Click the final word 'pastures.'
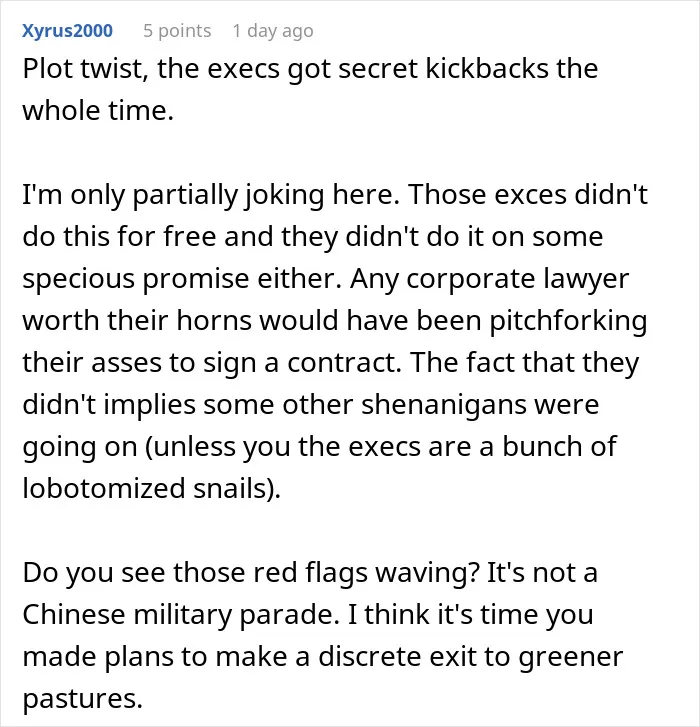 click(x=83, y=700)
